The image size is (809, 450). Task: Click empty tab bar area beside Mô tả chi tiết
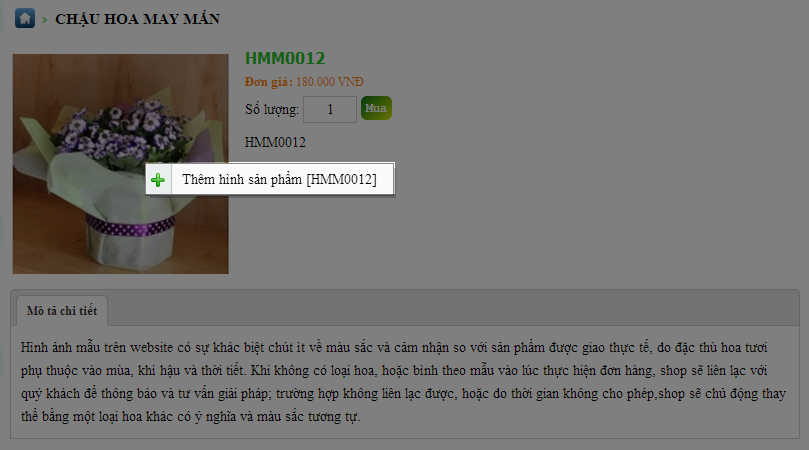tap(453, 309)
